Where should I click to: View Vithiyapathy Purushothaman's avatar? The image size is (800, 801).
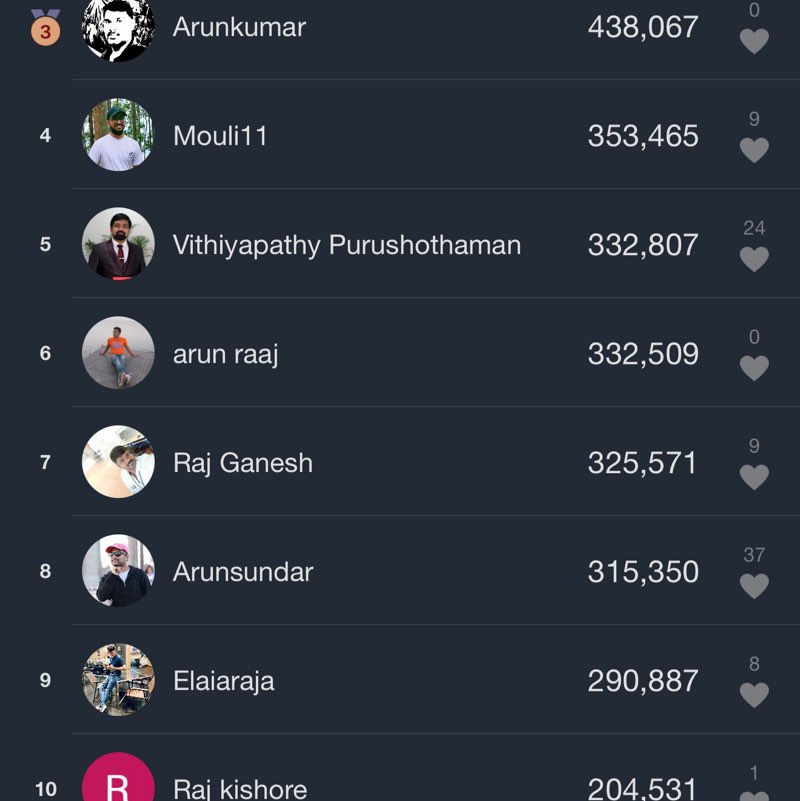(x=118, y=244)
